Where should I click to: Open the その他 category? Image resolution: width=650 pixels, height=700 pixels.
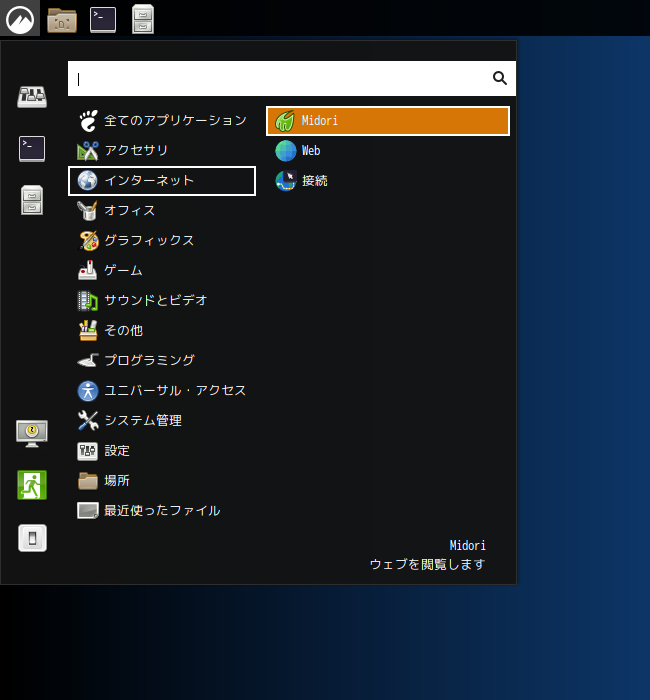pos(162,331)
